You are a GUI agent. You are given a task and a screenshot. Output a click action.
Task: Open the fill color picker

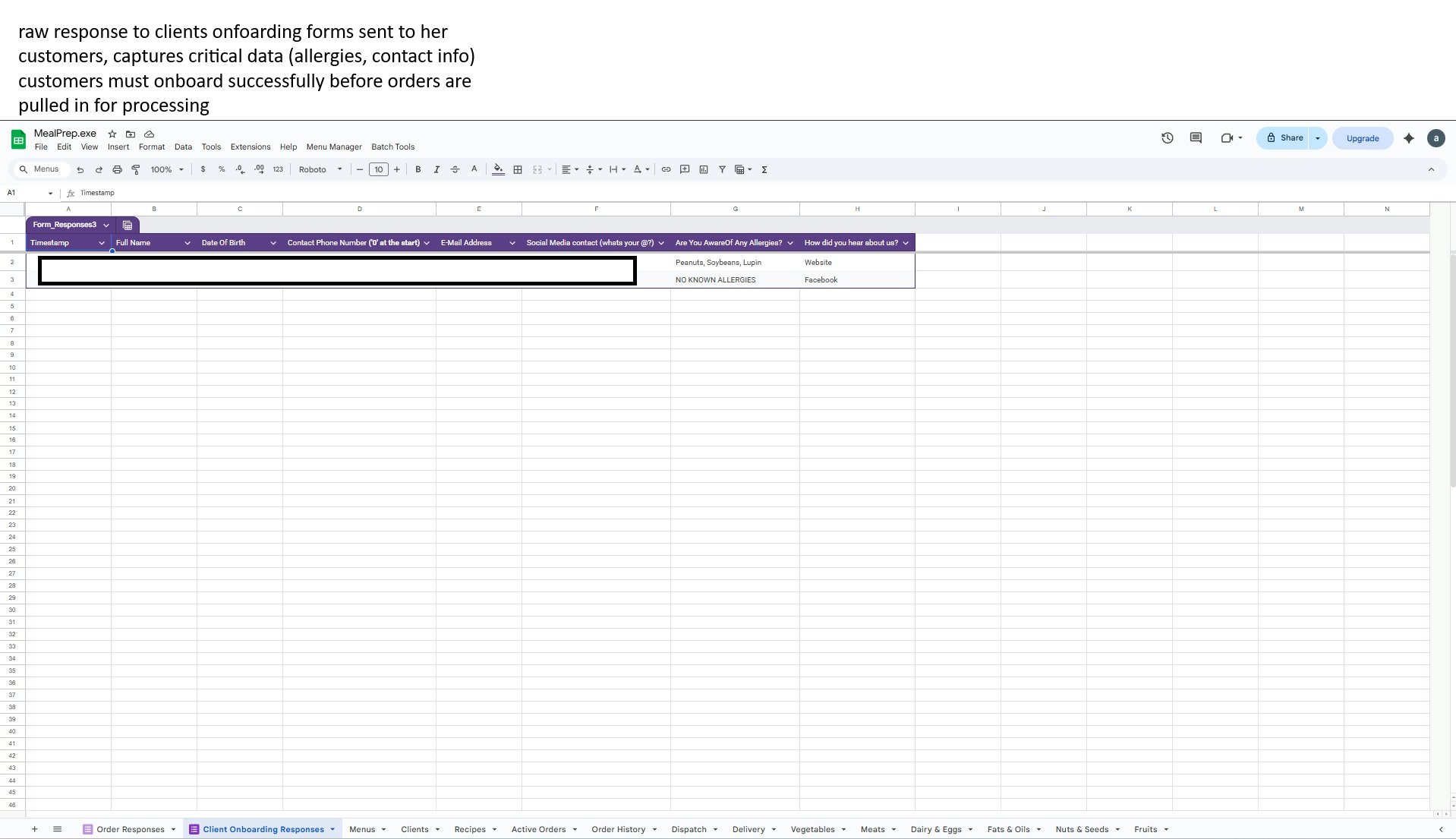point(498,169)
